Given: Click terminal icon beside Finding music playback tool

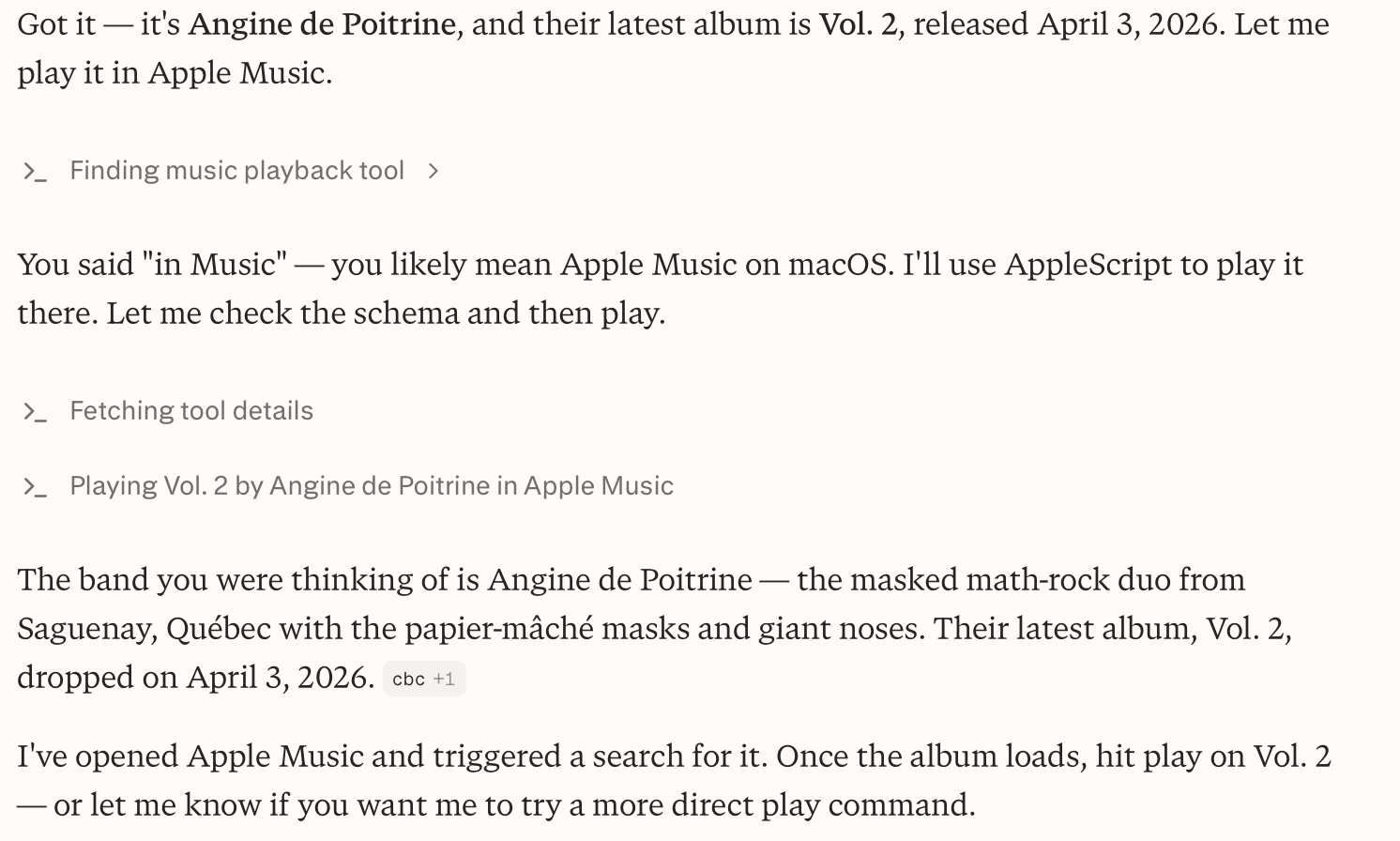Looking at the screenshot, I should (35, 172).
